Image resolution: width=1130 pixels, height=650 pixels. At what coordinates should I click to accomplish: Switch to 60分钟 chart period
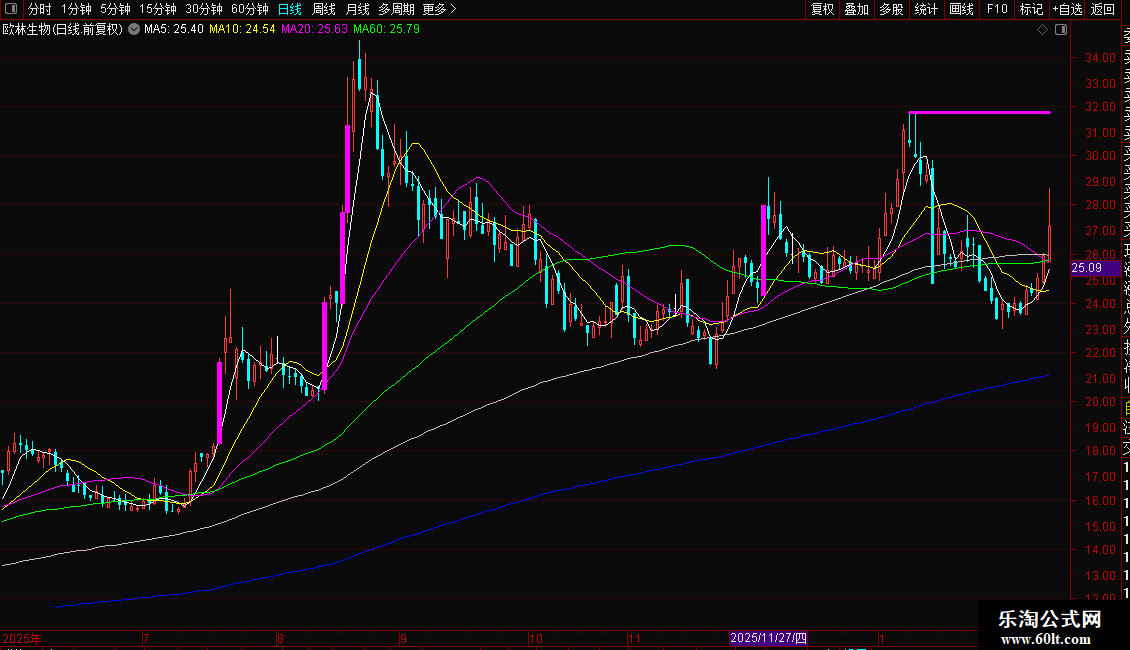(x=250, y=9)
